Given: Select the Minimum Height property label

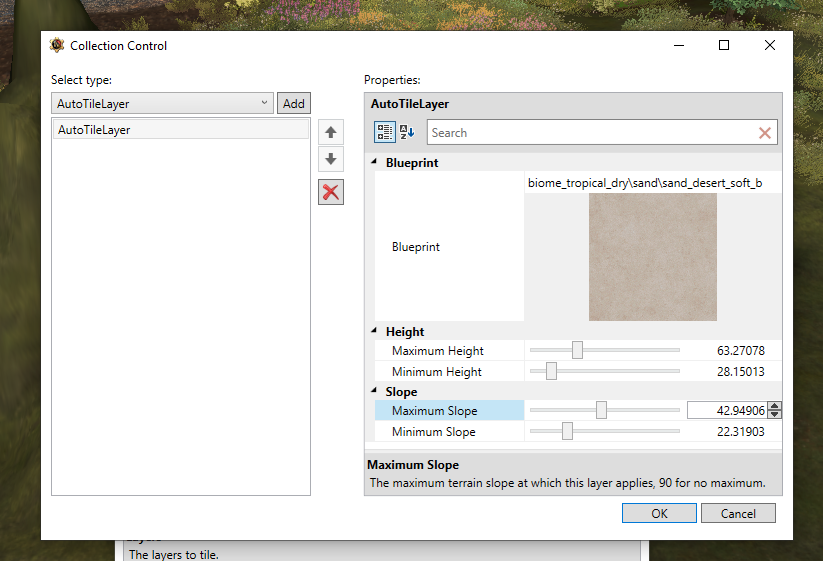Looking at the screenshot, I should [436, 372].
